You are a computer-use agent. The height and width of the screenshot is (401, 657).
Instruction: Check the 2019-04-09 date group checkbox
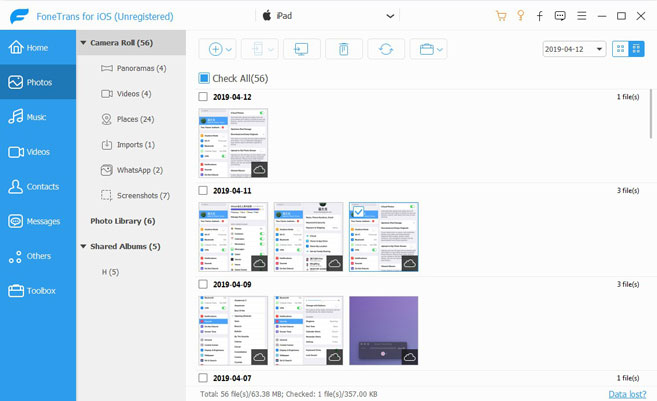pos(203,284)
